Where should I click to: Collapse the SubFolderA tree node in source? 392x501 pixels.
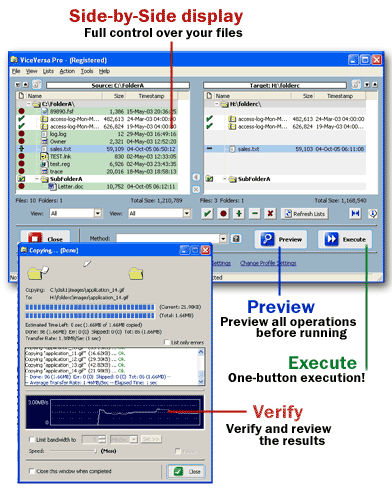click(x=37, y=179)
